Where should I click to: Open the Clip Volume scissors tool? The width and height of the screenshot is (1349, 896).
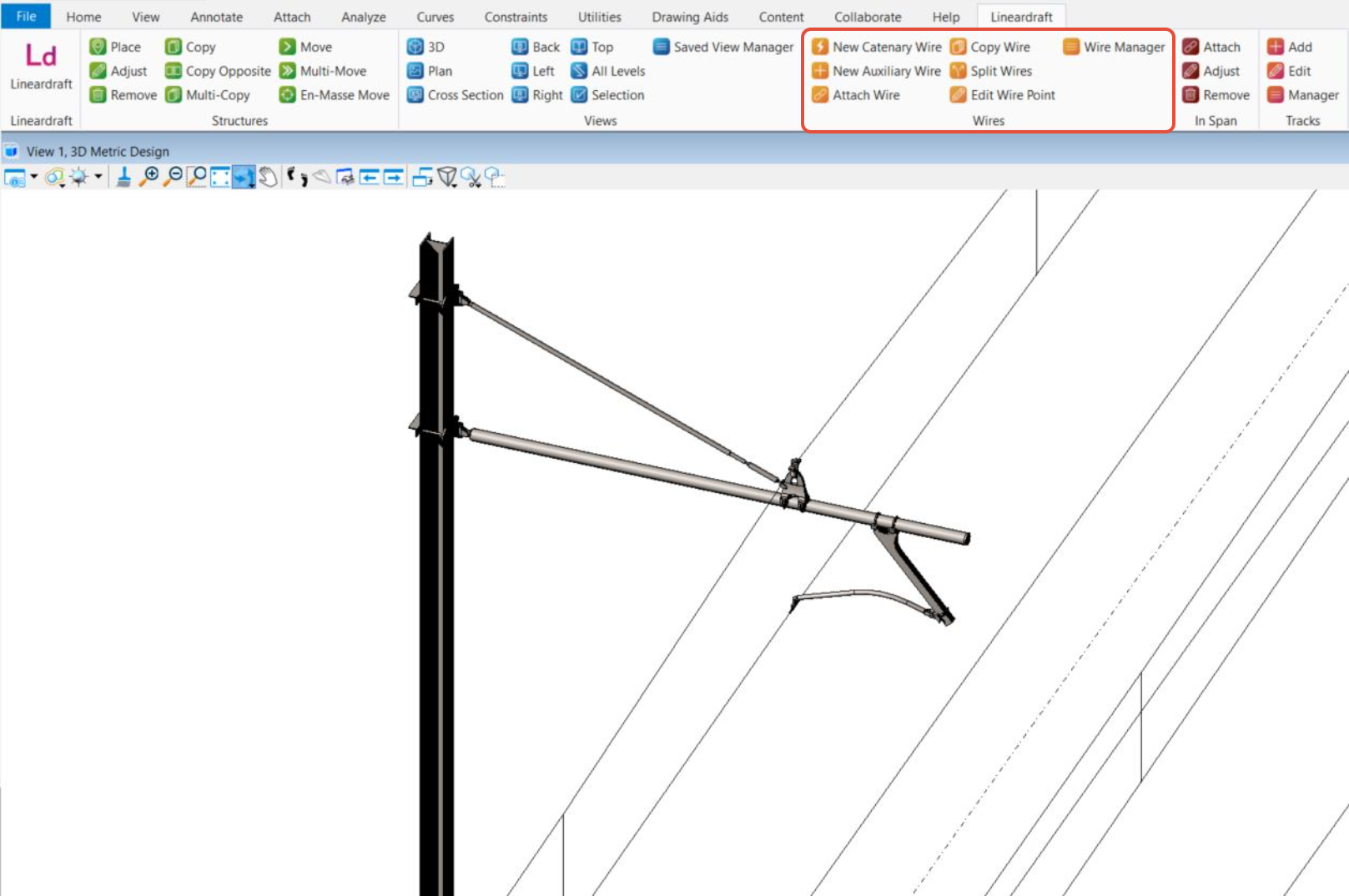tap(471, 177)
